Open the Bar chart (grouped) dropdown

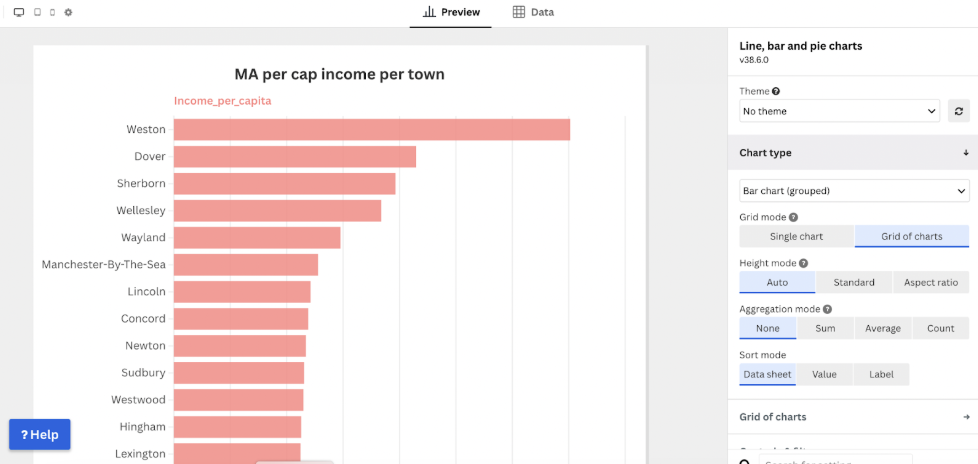854,190
